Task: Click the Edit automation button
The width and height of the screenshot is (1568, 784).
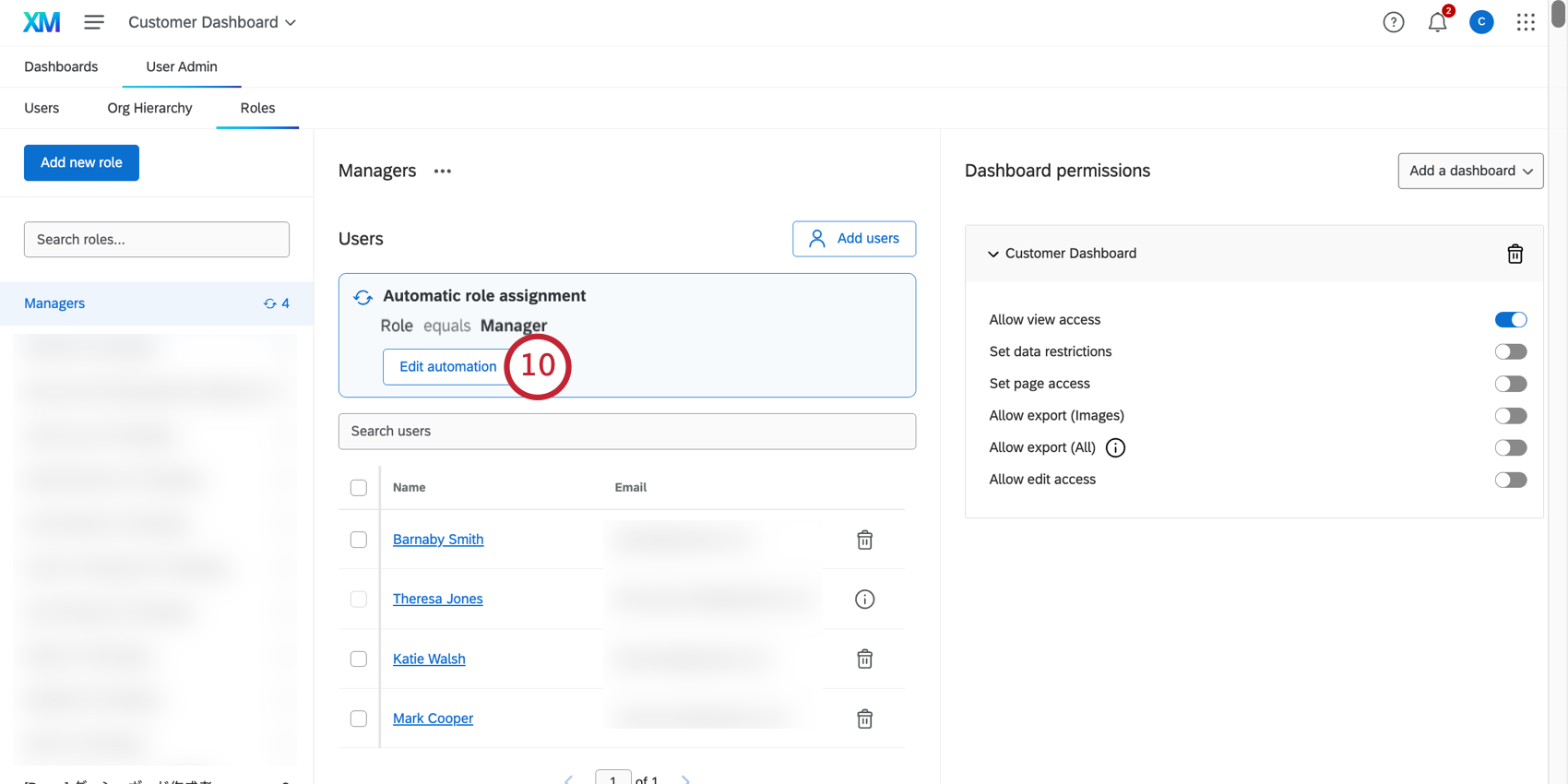Action: pyautogui.click(x=447, y=366)
